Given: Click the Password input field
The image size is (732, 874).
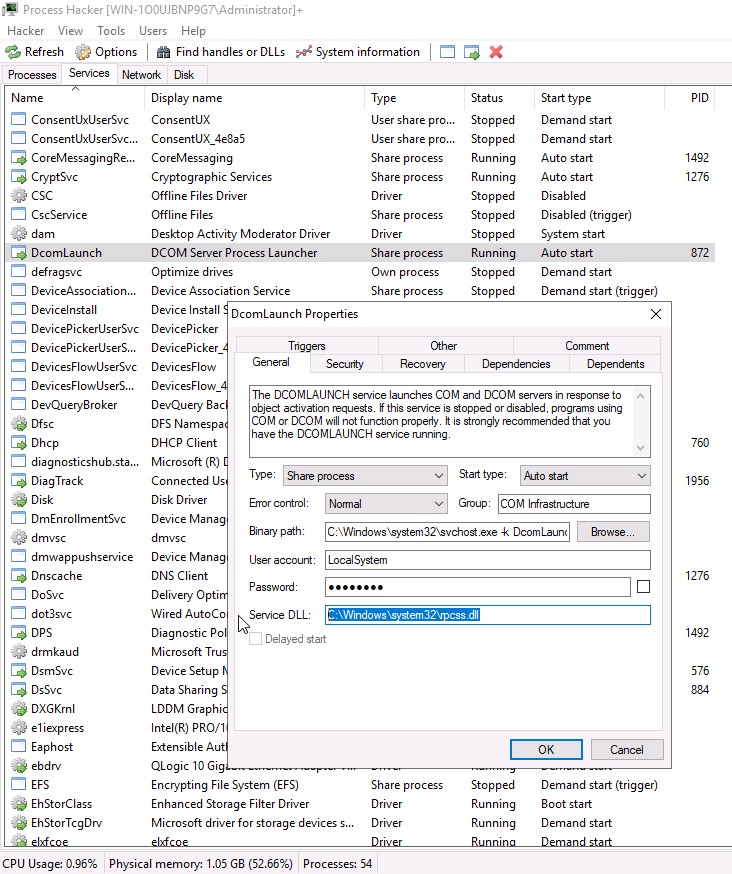Looking at the screenshot, I should 478,587.
